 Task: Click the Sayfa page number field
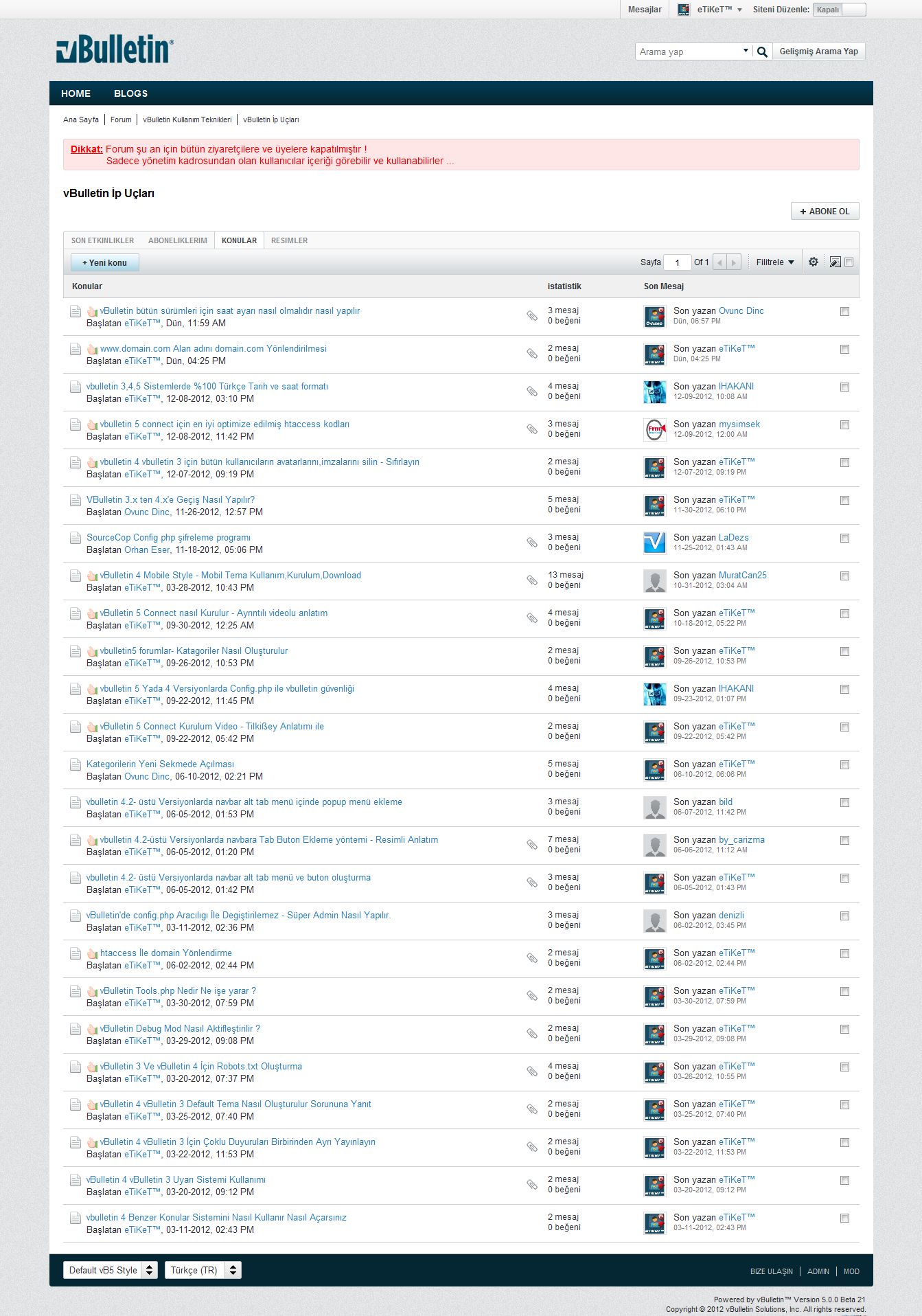(x=678, y=262)
